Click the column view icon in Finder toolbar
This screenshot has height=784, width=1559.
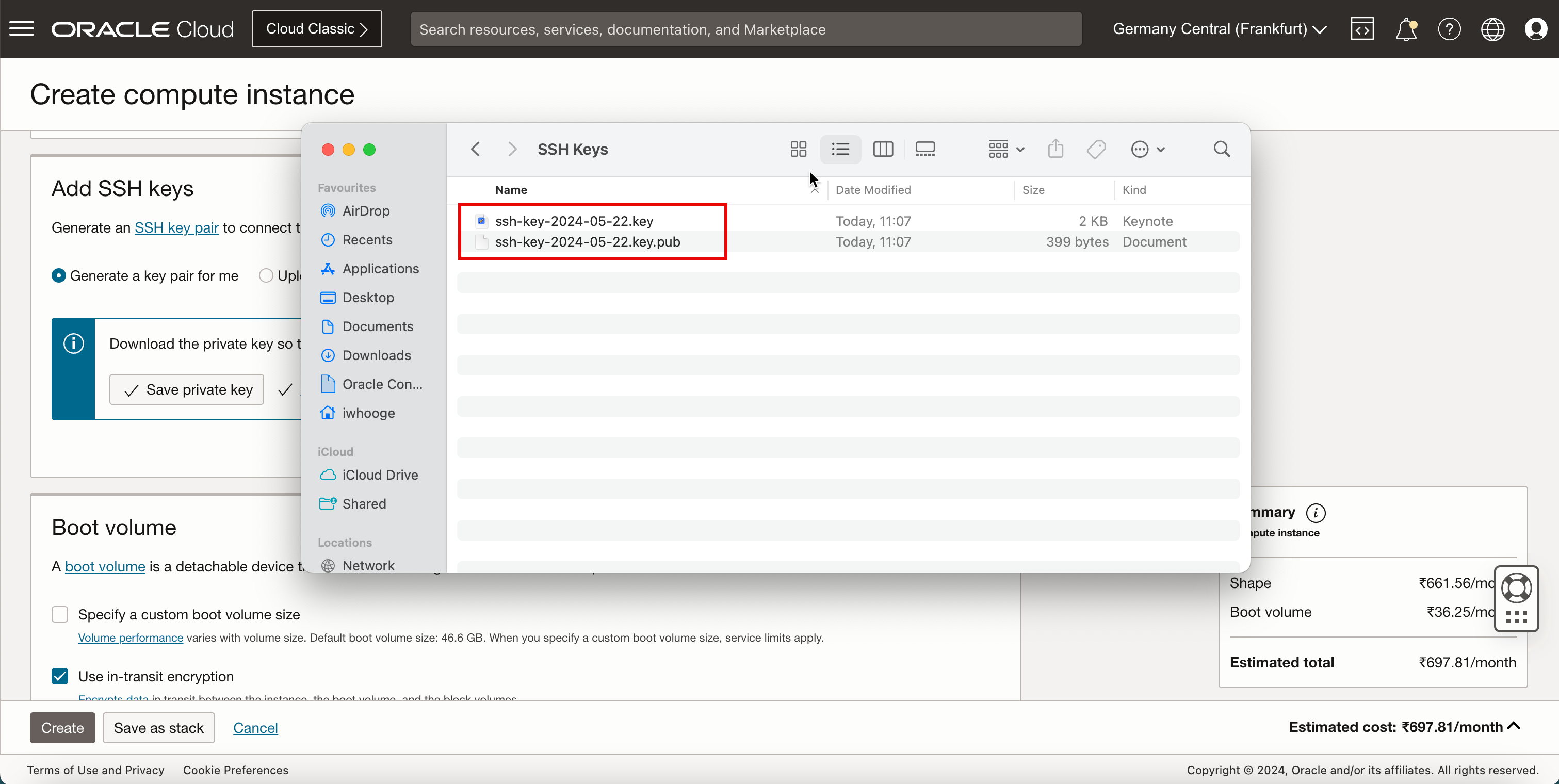point(883,149)
